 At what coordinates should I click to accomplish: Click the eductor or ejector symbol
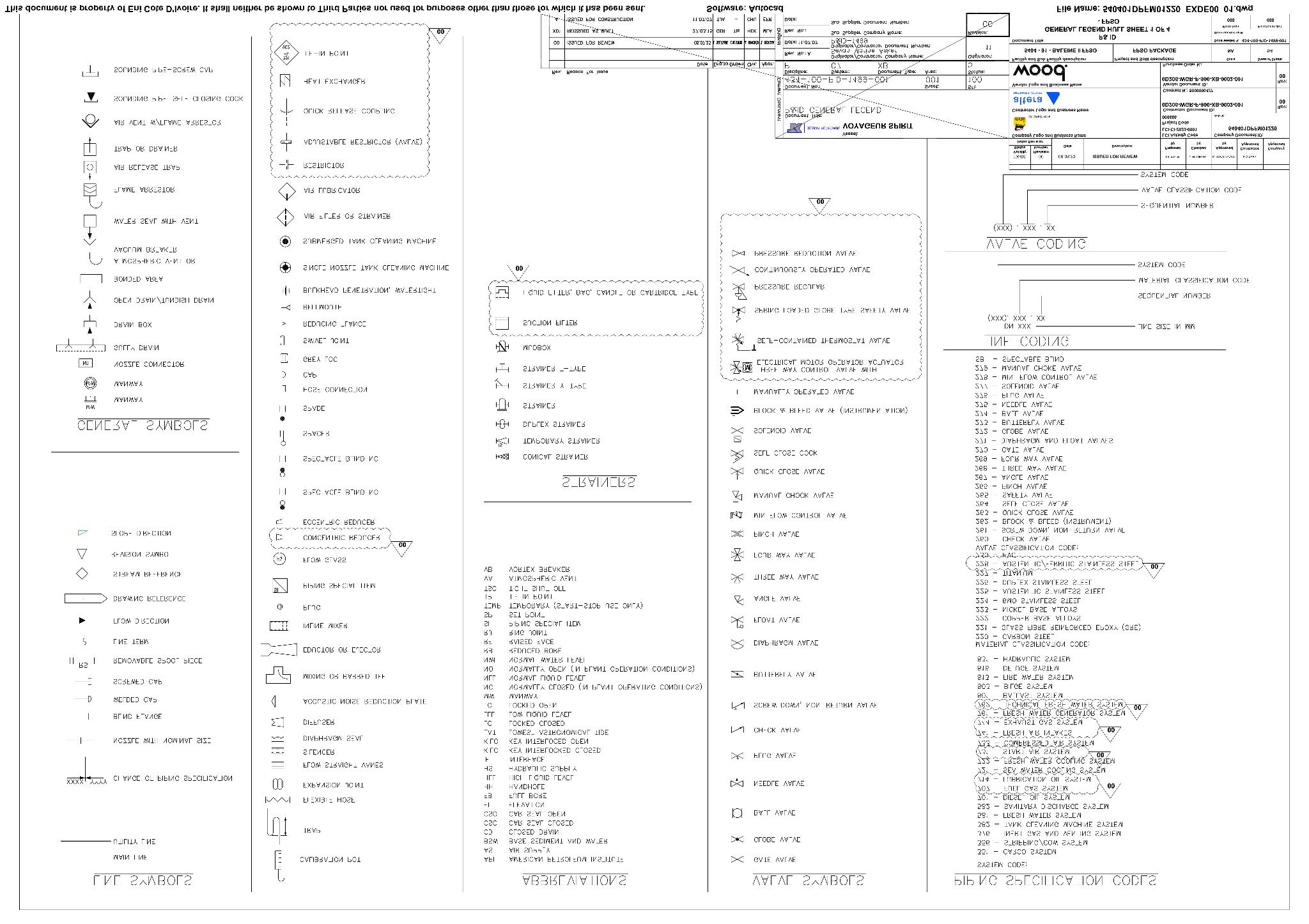279,650
